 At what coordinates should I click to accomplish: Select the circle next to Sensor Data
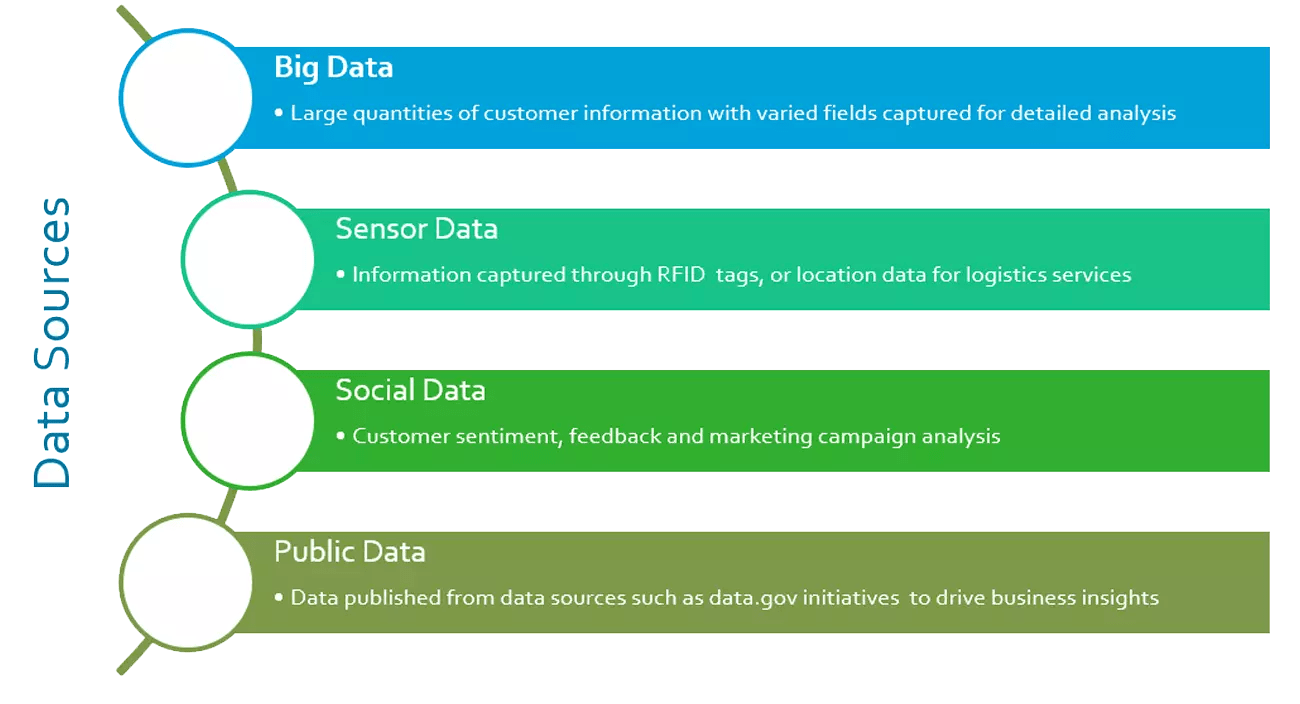point(247,259)
